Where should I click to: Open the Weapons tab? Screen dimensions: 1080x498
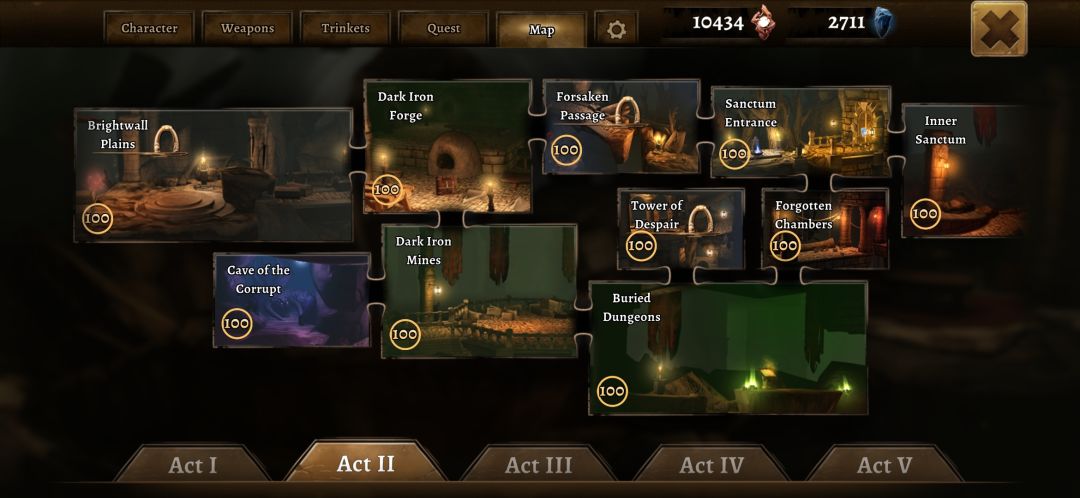(x=247, y=28)
